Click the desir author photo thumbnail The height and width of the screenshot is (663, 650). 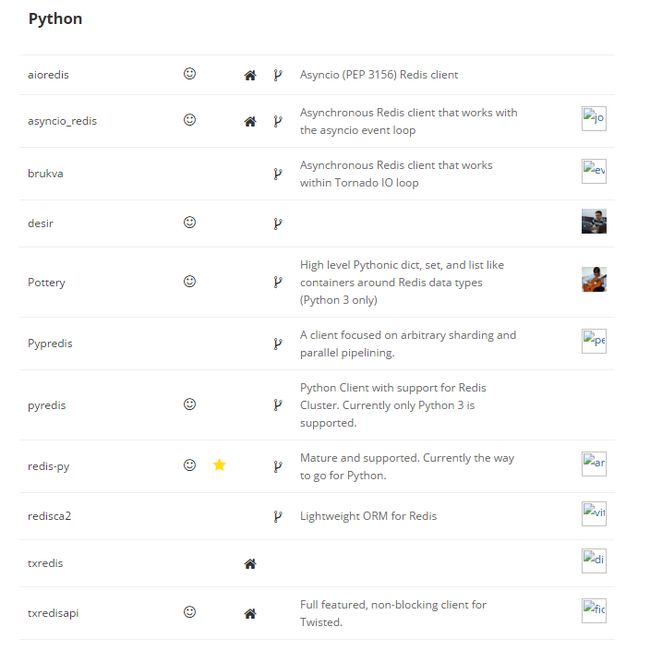(x=594, y=221)
